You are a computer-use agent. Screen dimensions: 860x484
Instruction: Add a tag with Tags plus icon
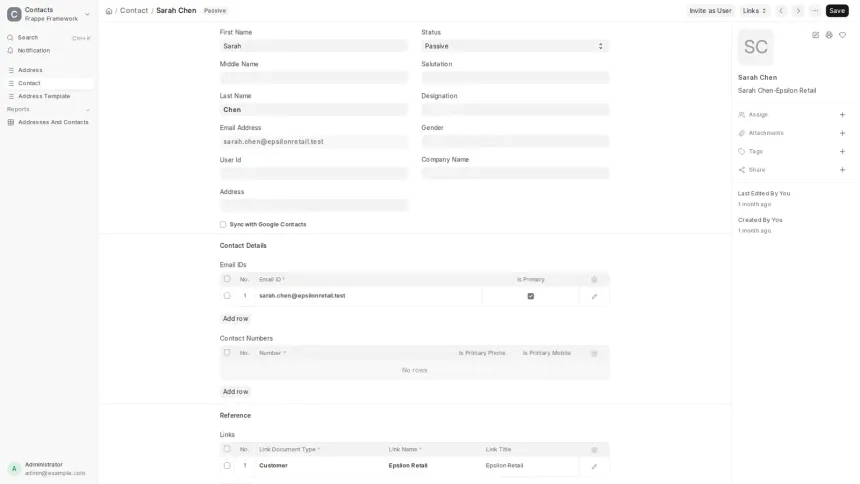click(842, 151)
